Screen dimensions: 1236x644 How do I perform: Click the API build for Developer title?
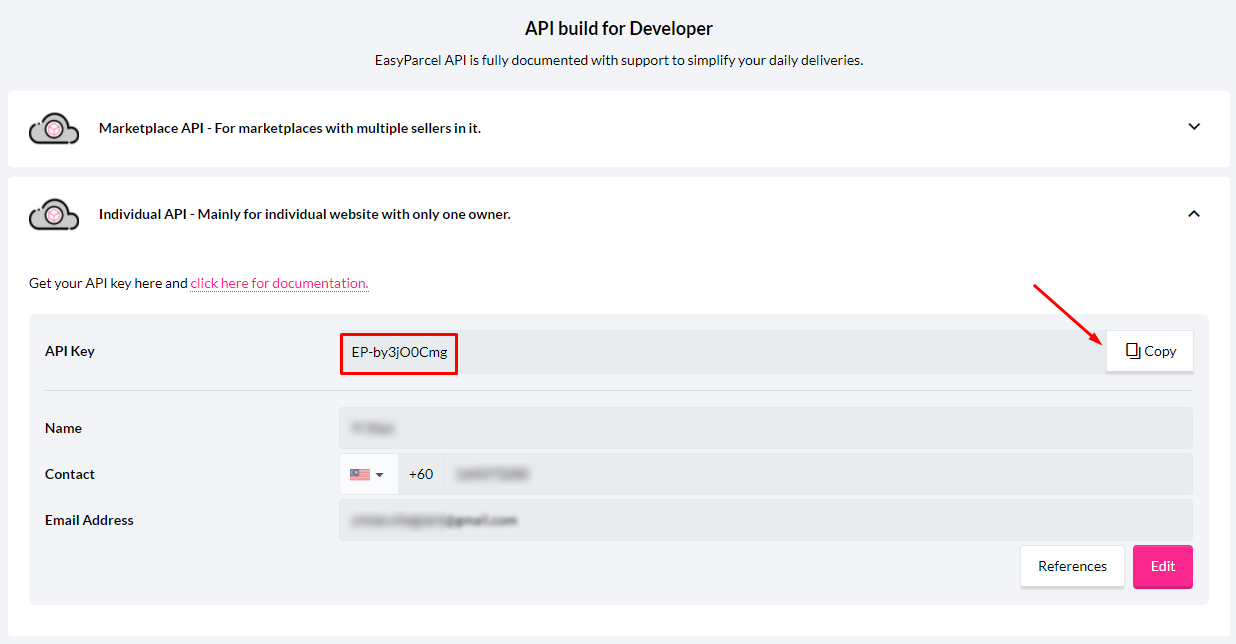(x=619, y=28)
